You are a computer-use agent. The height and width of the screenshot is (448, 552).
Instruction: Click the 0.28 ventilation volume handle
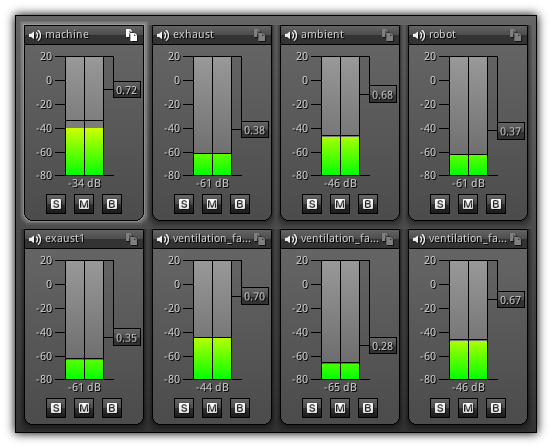(x=383, y=346)
